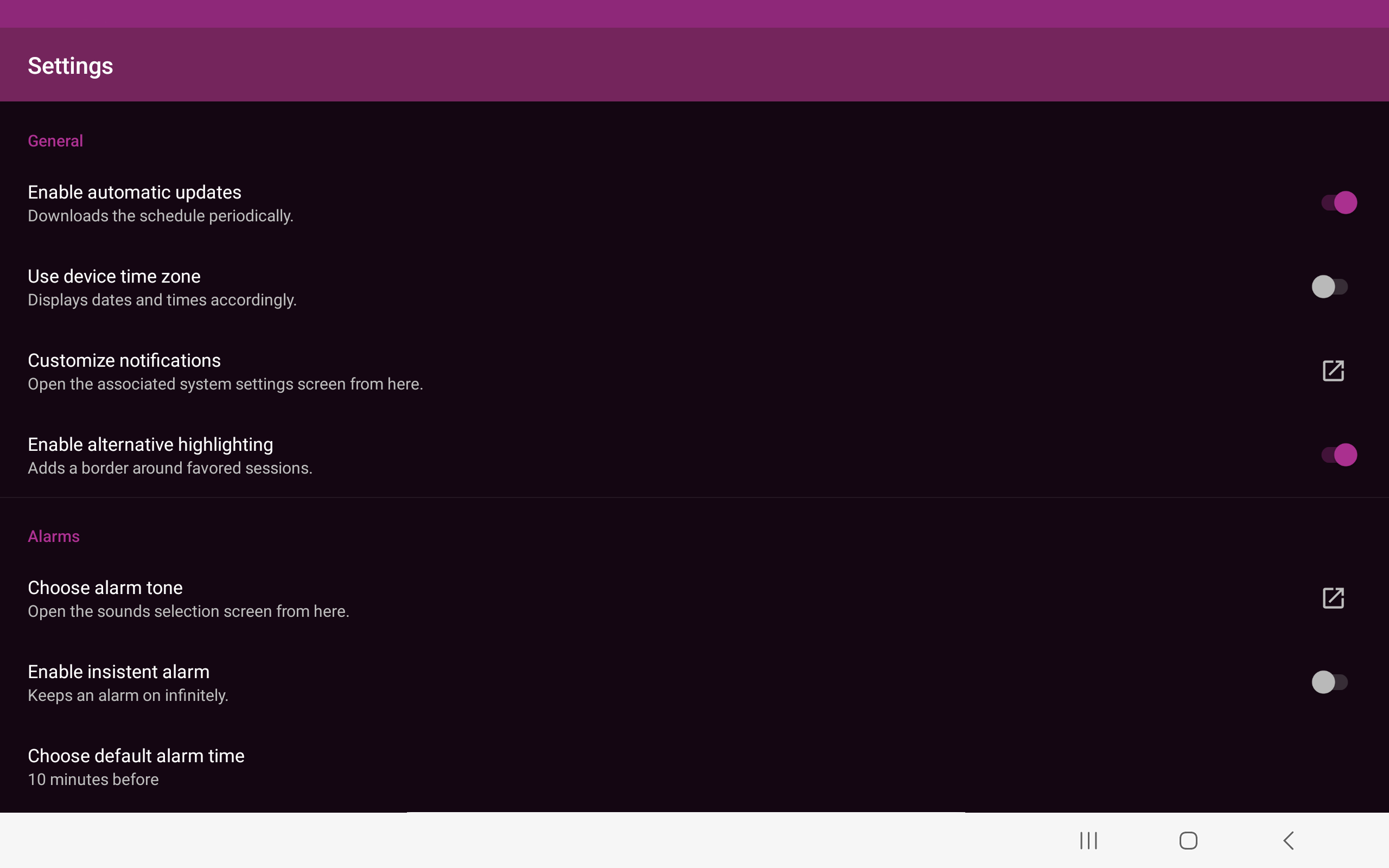
Task: Open external link icon for Customize notifications
Action: tap(1333, 371)
